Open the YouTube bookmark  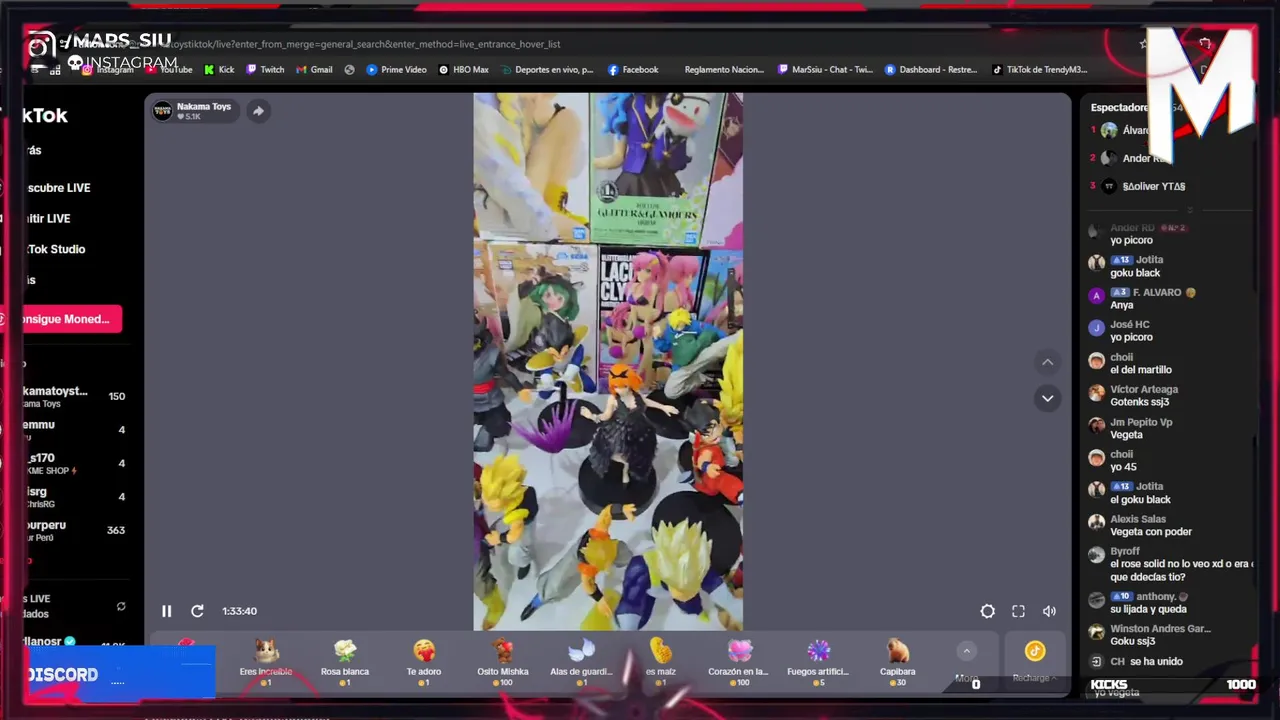(169, 70)
